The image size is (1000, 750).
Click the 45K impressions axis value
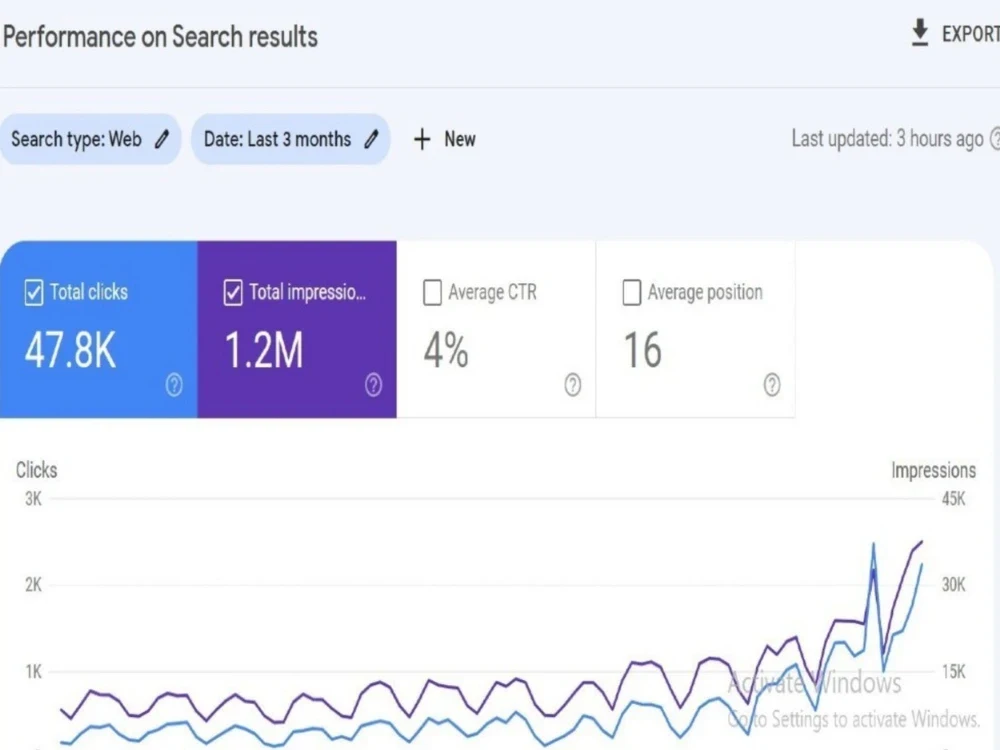953,499
